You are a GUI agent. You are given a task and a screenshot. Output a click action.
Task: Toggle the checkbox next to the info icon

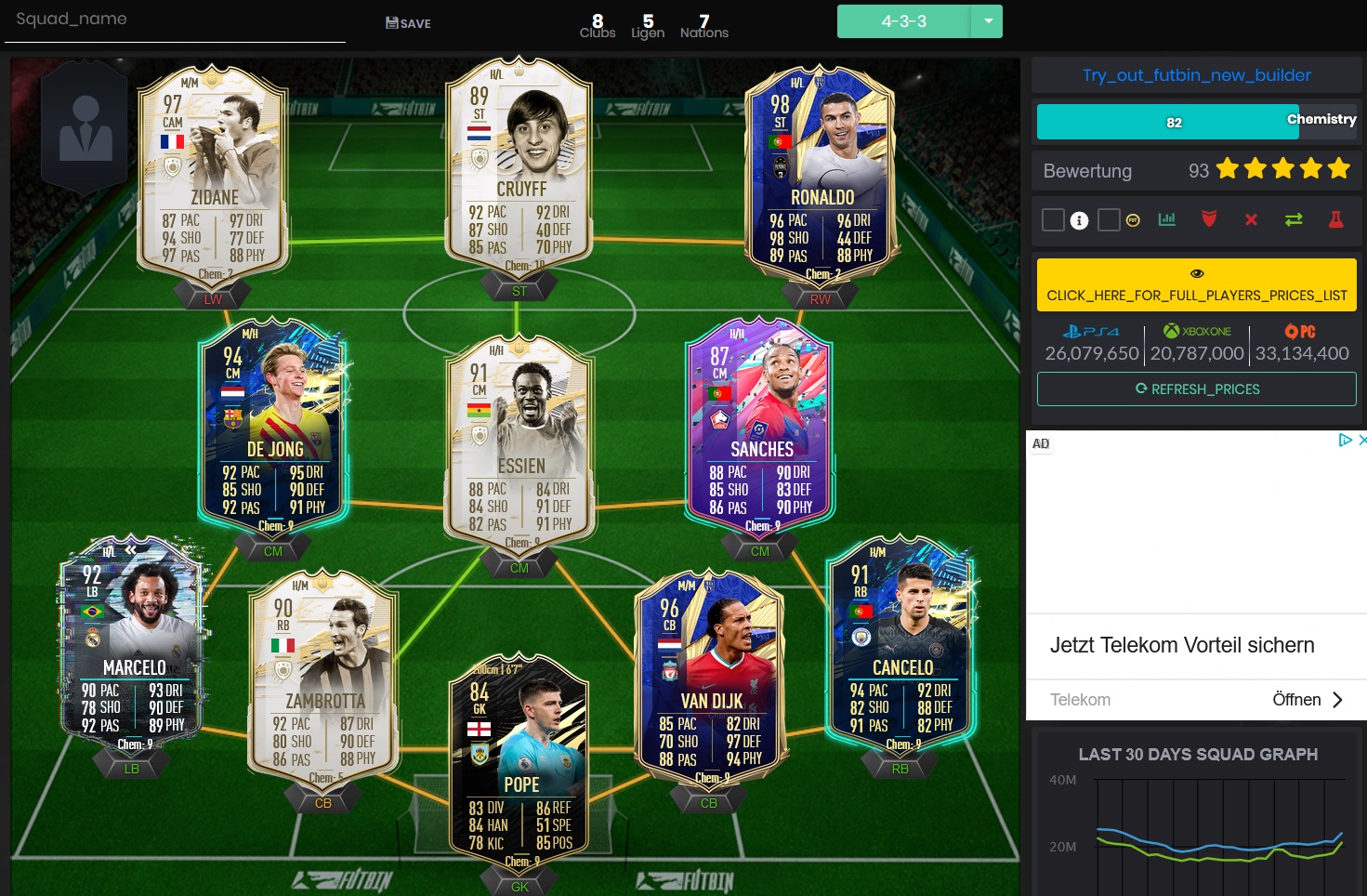coord(1053,219)
